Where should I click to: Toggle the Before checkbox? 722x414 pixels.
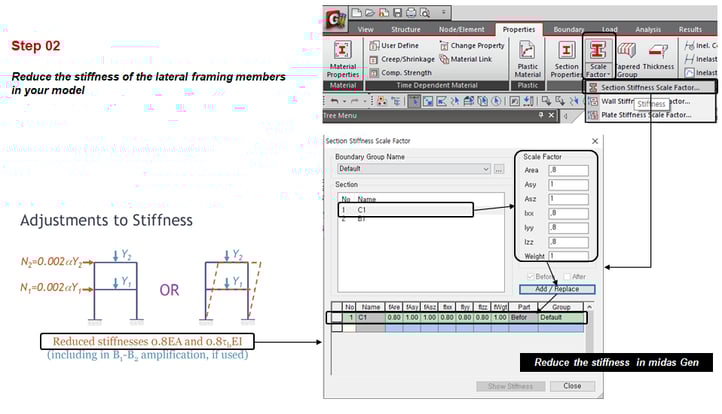tap(530, 276)
